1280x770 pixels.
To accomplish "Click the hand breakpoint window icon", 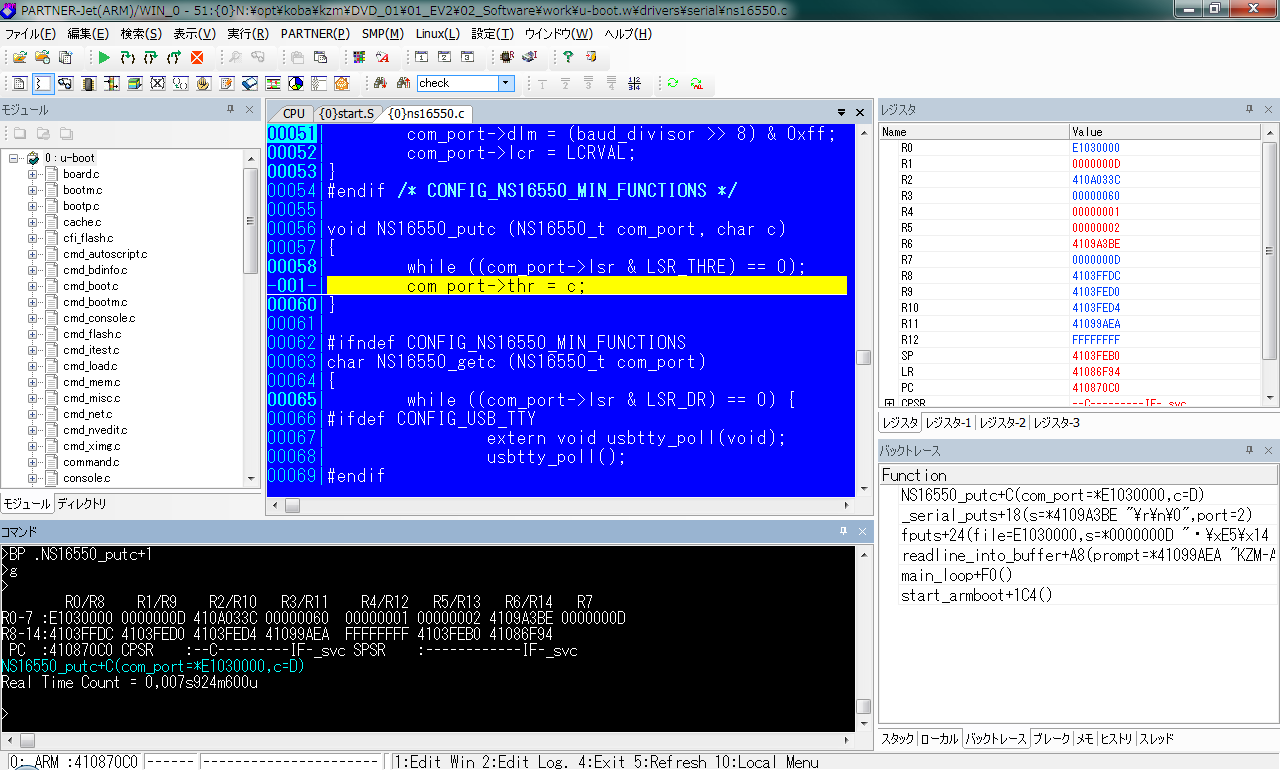I will [x=203, y=84].
